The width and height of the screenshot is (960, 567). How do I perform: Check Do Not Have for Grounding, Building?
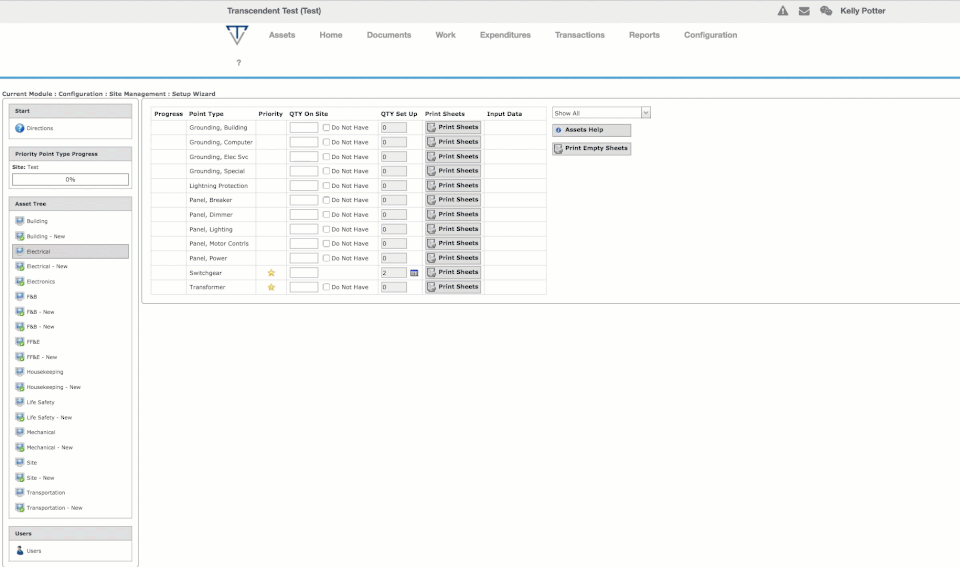326,127
